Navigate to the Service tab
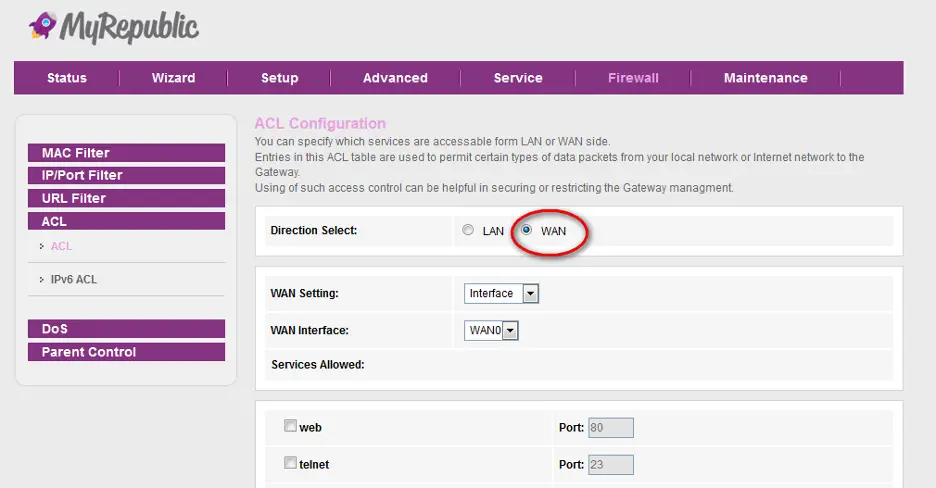Viewport: 936px width, 488px height. coord(518,78)
